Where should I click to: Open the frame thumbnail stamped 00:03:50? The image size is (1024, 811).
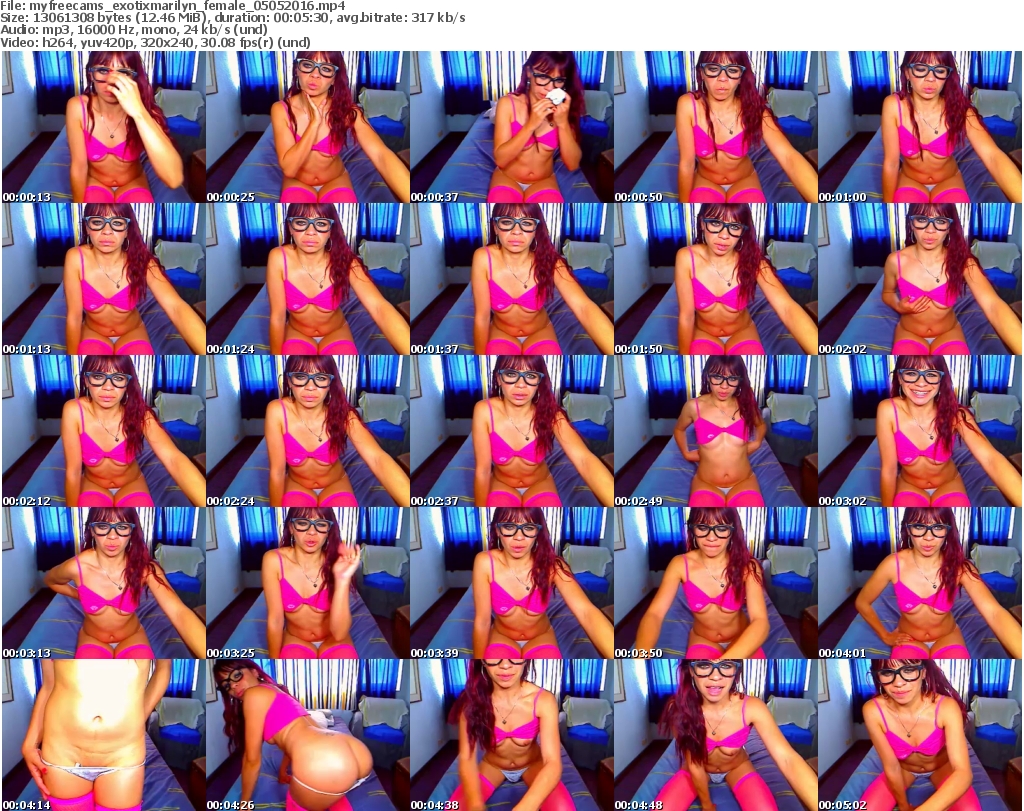(716, 583)
